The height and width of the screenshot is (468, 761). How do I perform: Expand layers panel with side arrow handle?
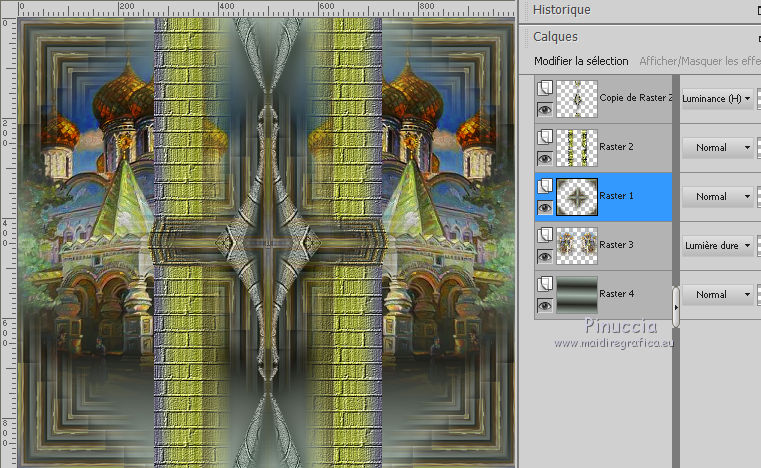coord(676,307)
